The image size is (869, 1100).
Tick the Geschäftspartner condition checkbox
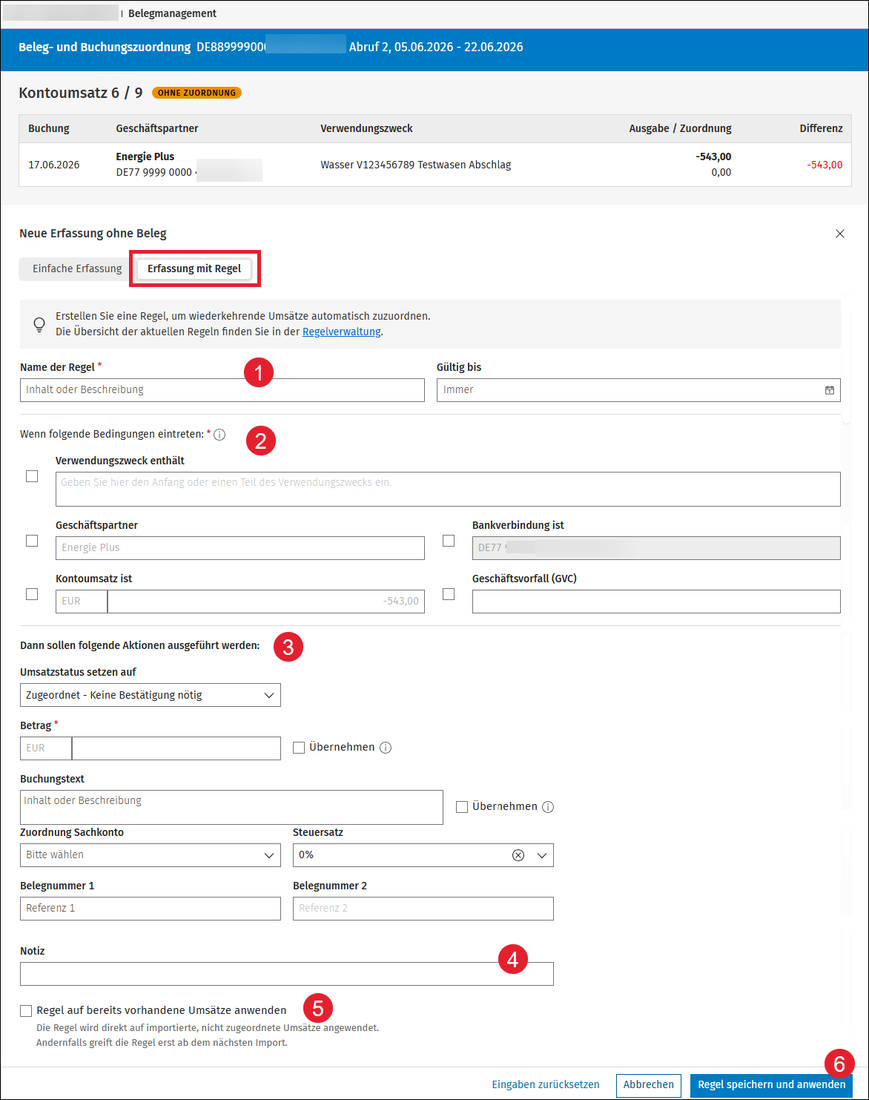click(x=32, y=541)
